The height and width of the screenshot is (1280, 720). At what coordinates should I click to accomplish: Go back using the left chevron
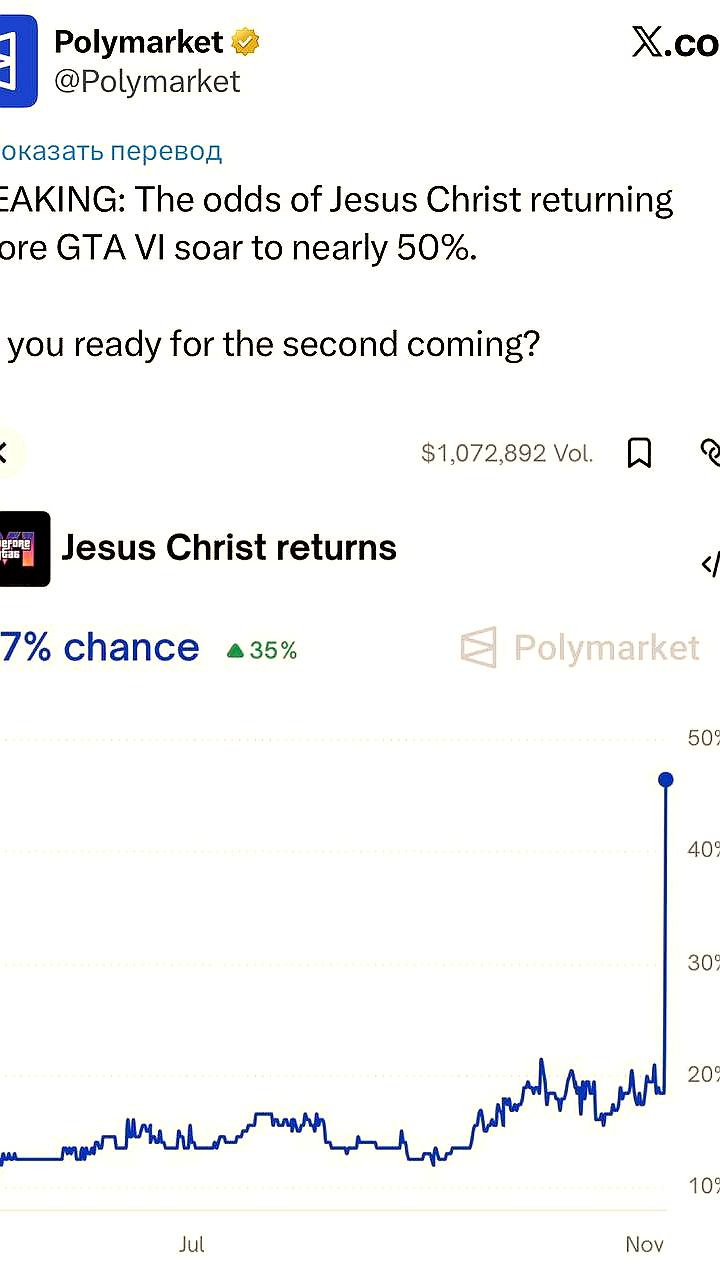point(4,453)
